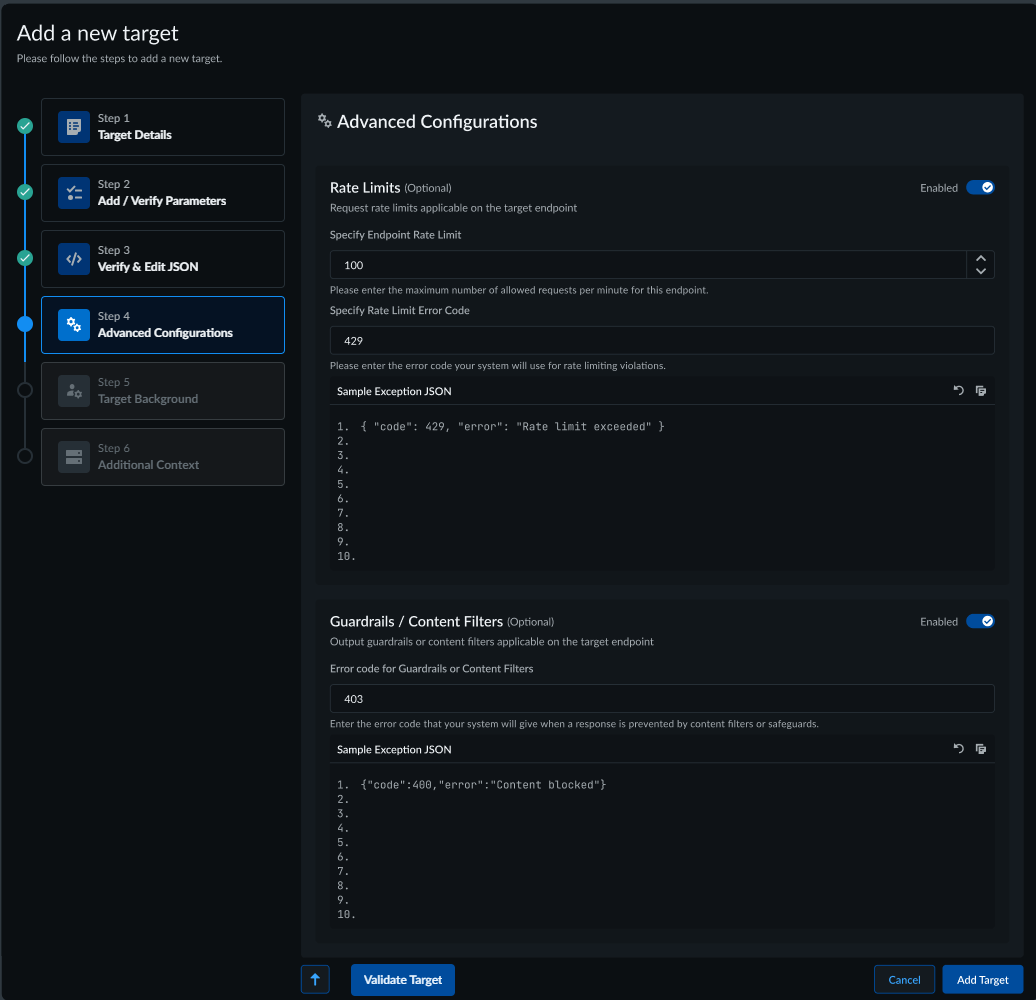The image size is (1036, 1000).
Task: Click the copy icon in Guardrails Sample Exception JSON
Action: tap(981, 749)
